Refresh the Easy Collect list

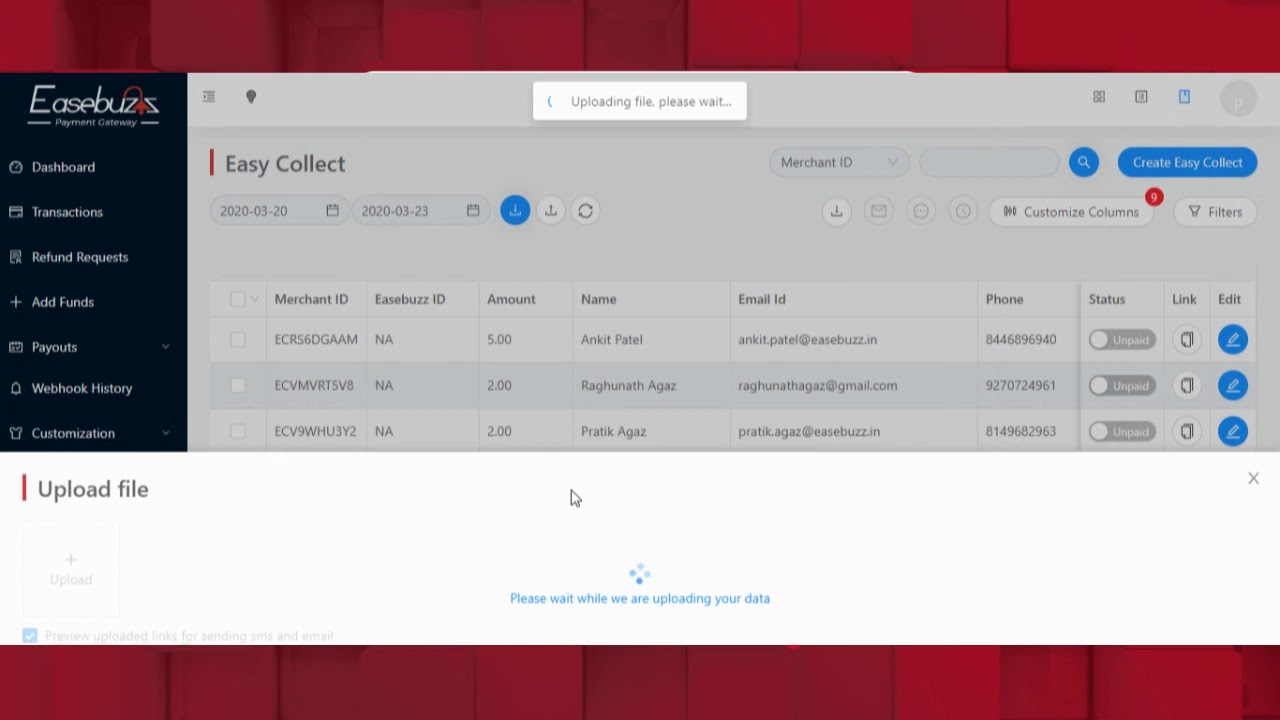click(x=585, y=210)
